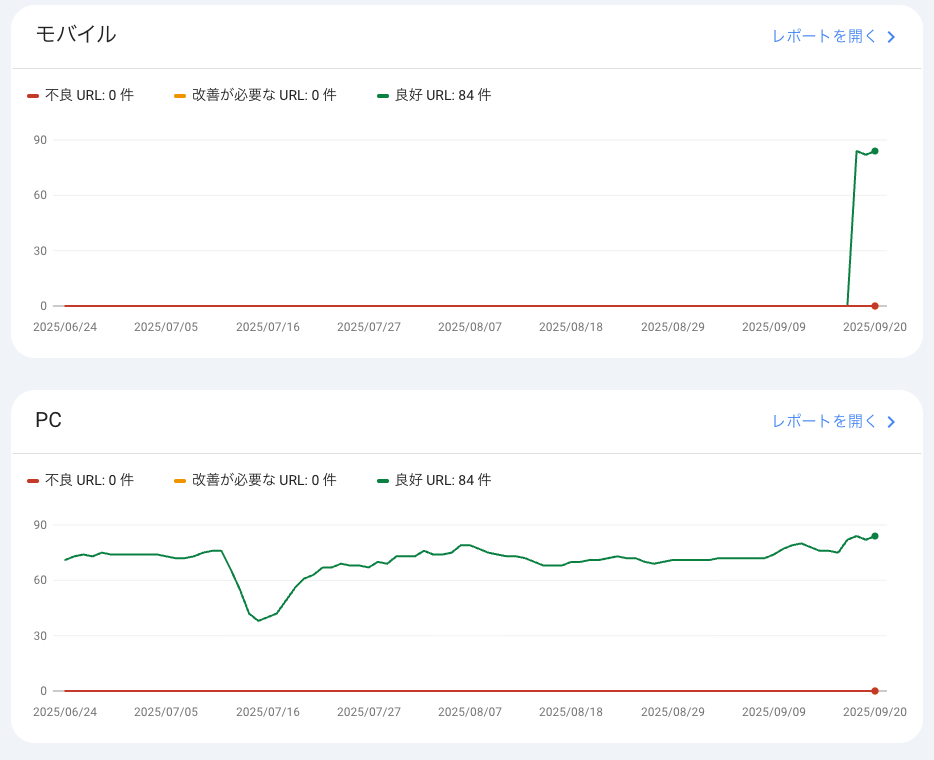Viewport: 934px width, 760px height.
Task: Click the 2025/07/16 date label on PC chart
Action: click(268, 712)
